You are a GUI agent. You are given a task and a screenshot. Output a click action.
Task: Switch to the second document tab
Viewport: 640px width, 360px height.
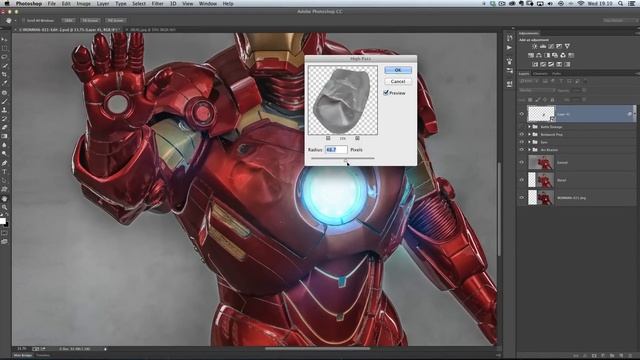pyautogui.click(x=151, y=30)
